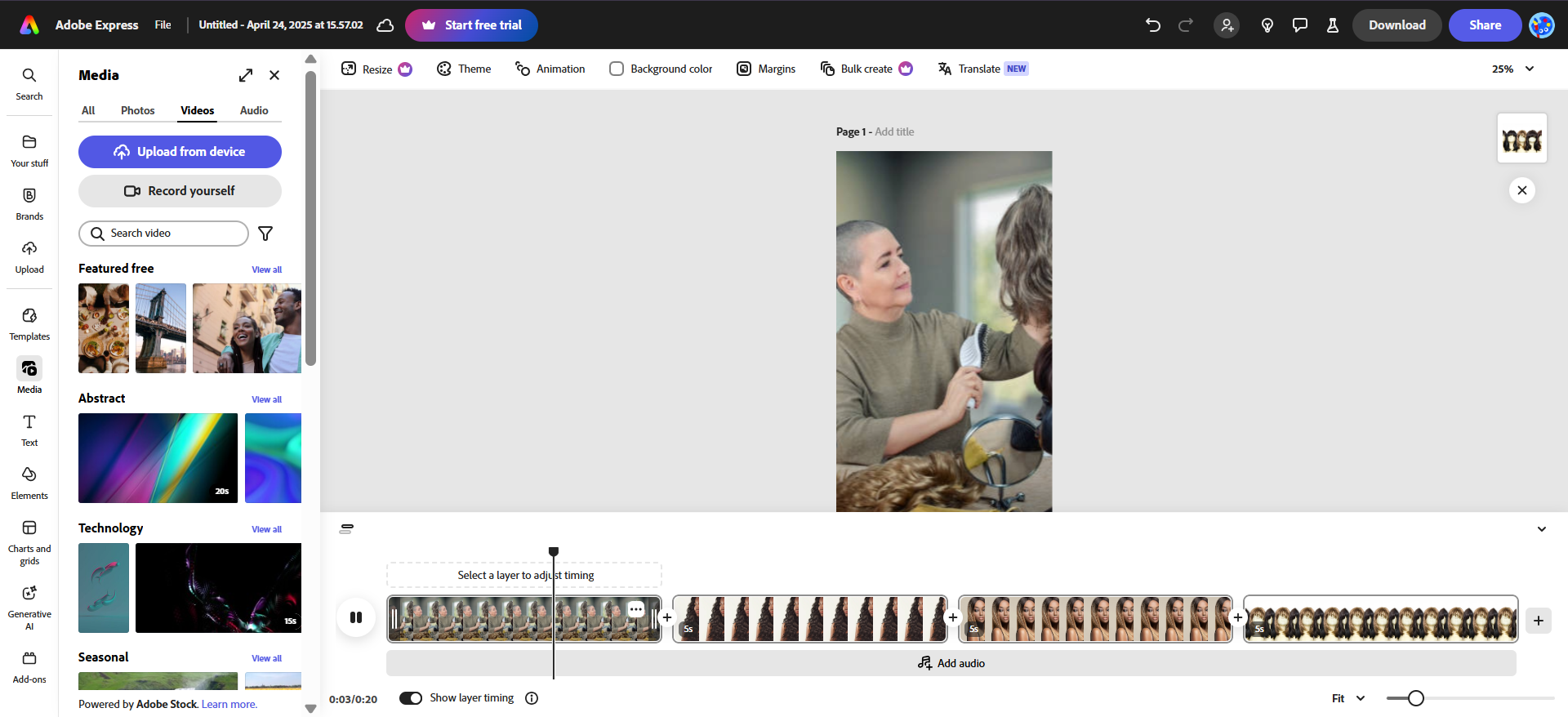This screenshot has height=717, width=1568.
Task: View all Seasonal videos
Action: pos(267,658)
